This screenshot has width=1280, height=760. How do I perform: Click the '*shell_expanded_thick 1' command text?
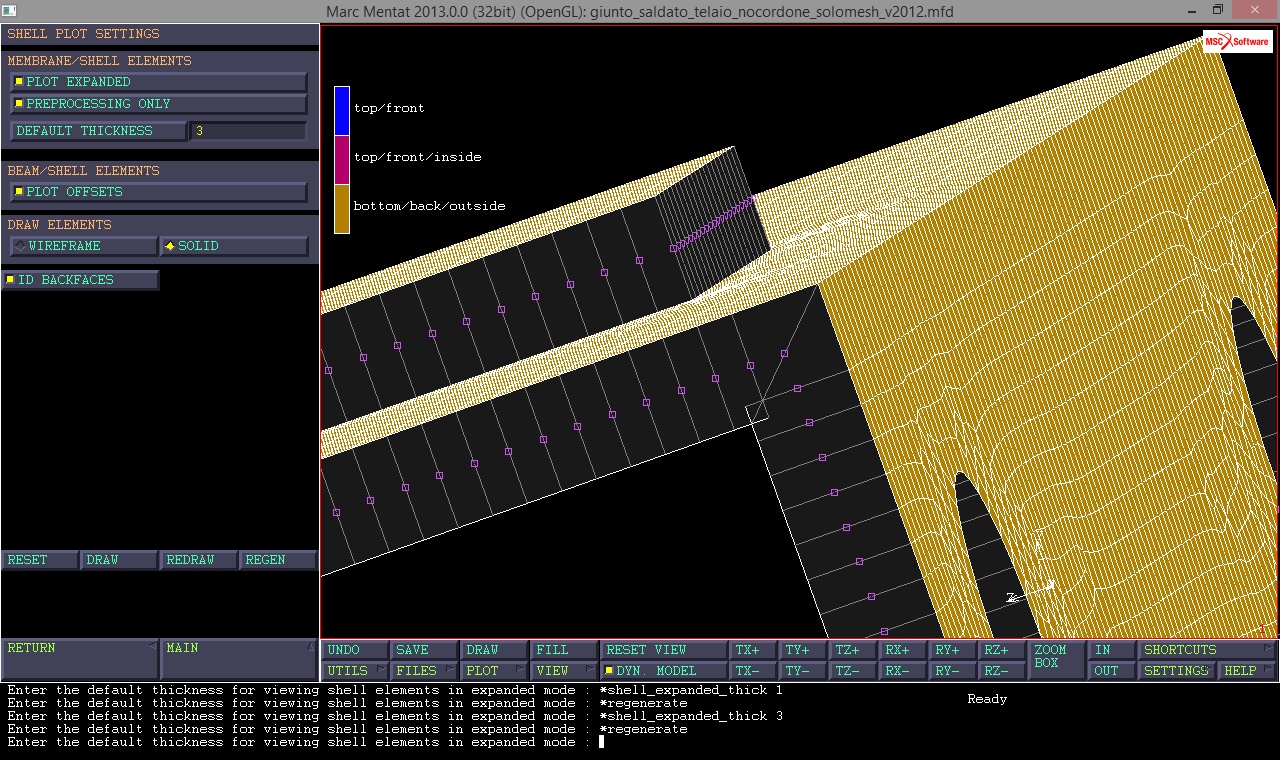click(691, 690)
